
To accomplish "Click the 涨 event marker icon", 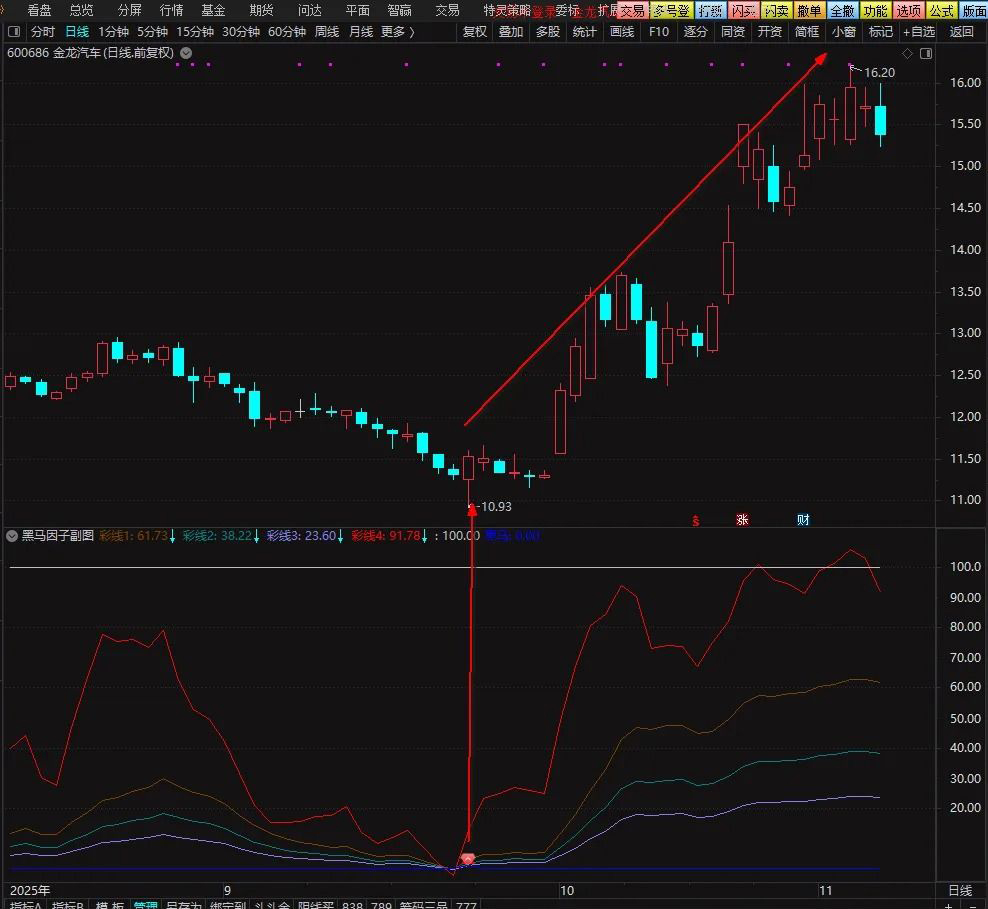I will pos(742,519).
